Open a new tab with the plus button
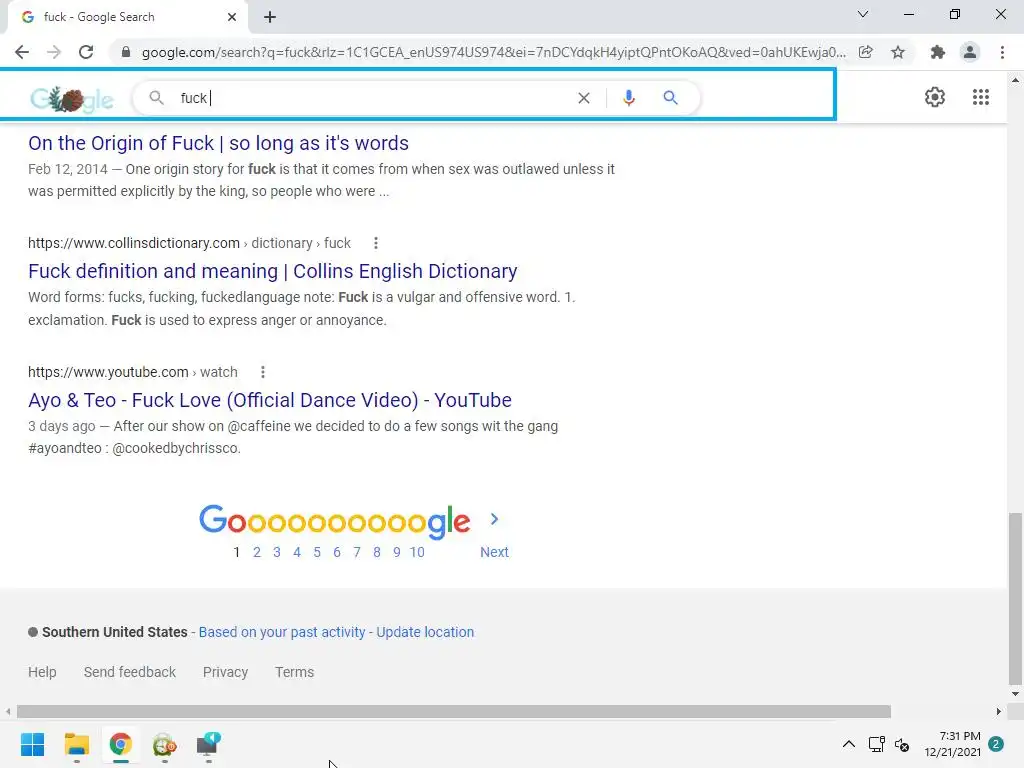 [270, 18]
